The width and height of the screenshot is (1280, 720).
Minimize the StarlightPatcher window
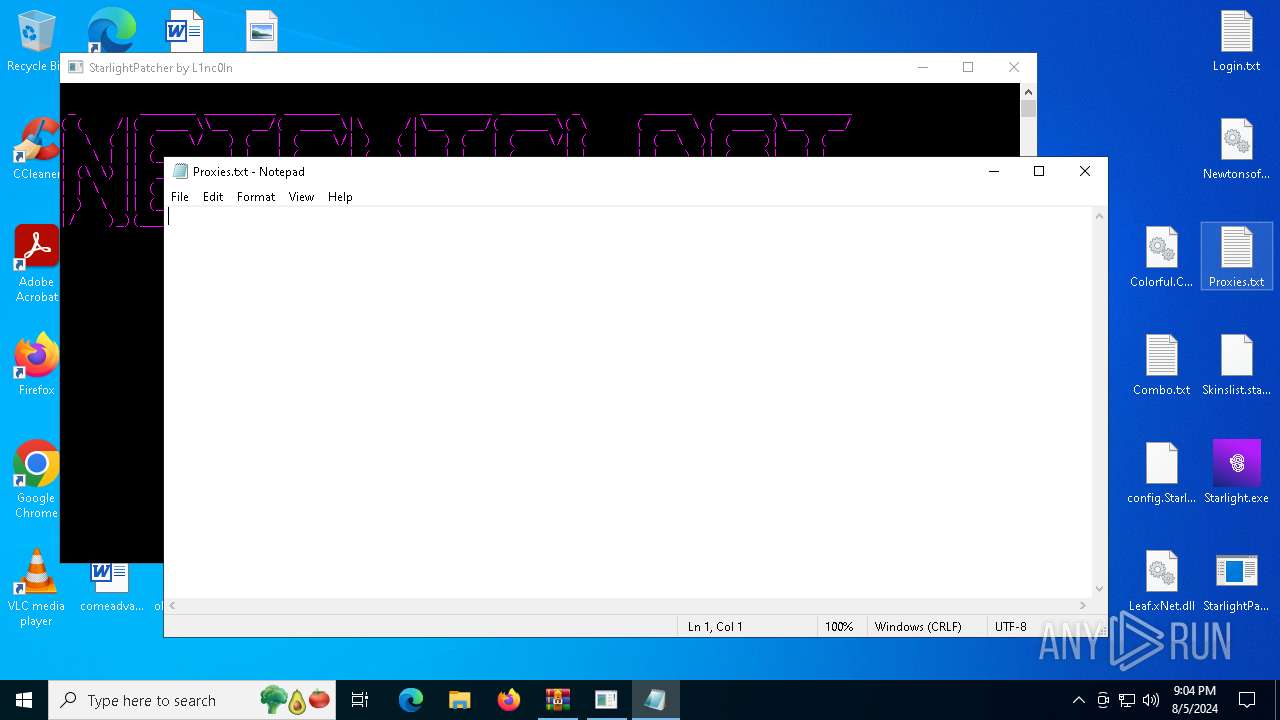(x=922, y=67)
